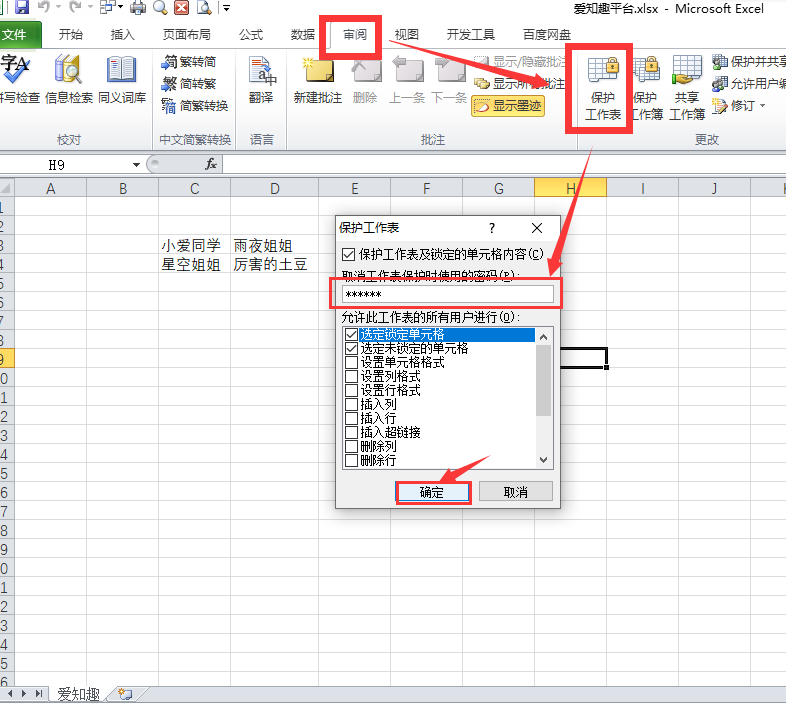786x703 pixels.
Task: Check 插入行 option
Action: [351, 418]
